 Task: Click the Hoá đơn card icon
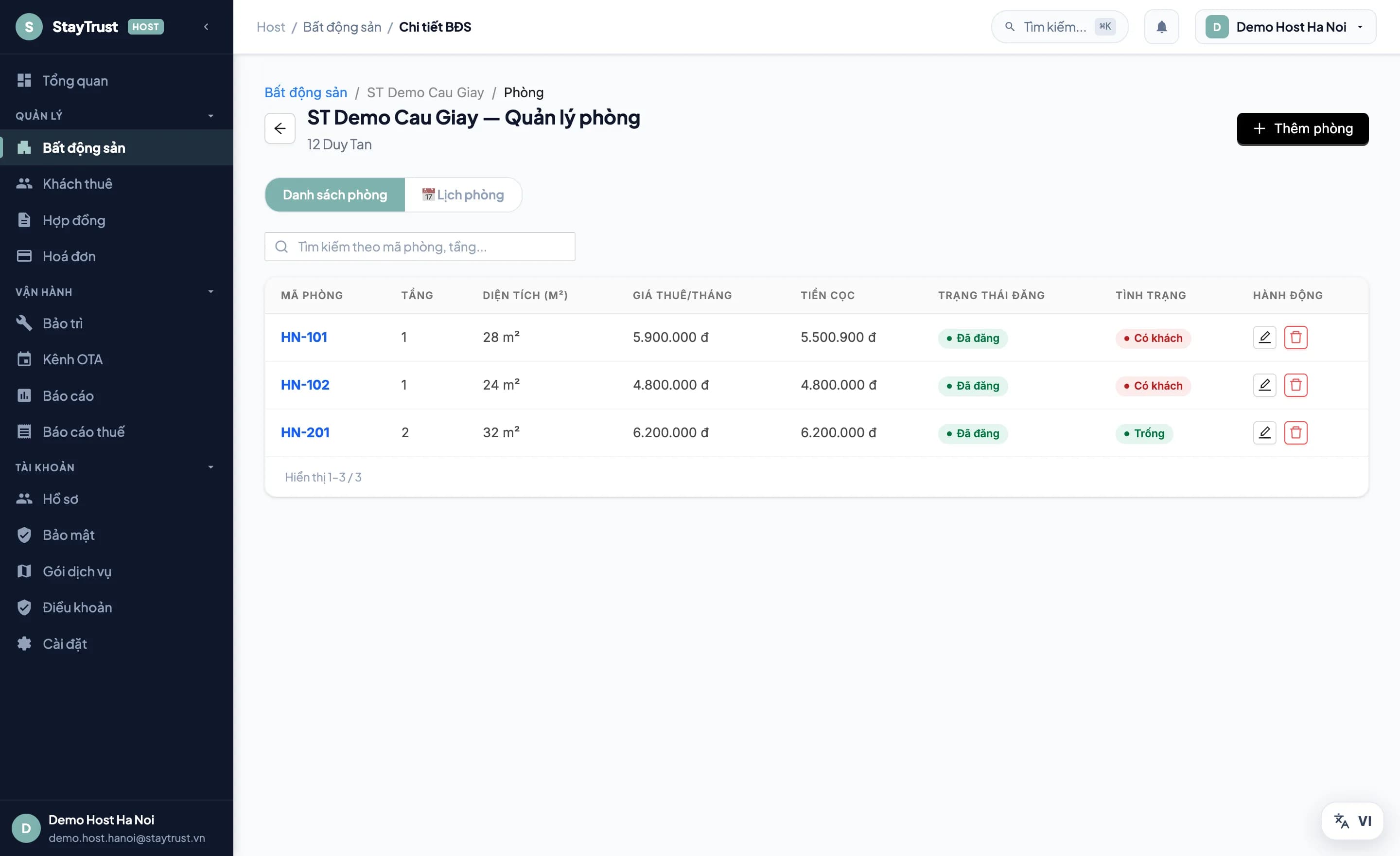tap(24, 256)
